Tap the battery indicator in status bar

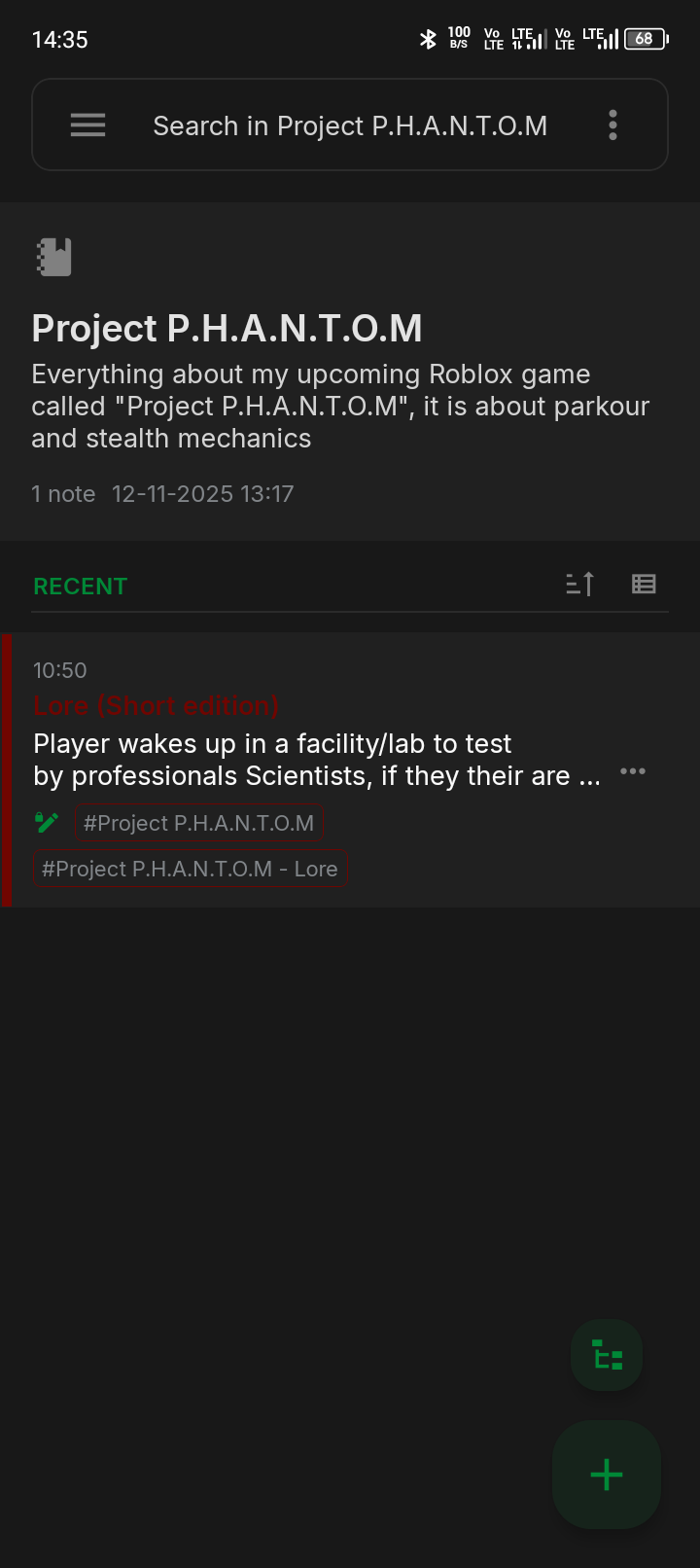click(647, 39)
